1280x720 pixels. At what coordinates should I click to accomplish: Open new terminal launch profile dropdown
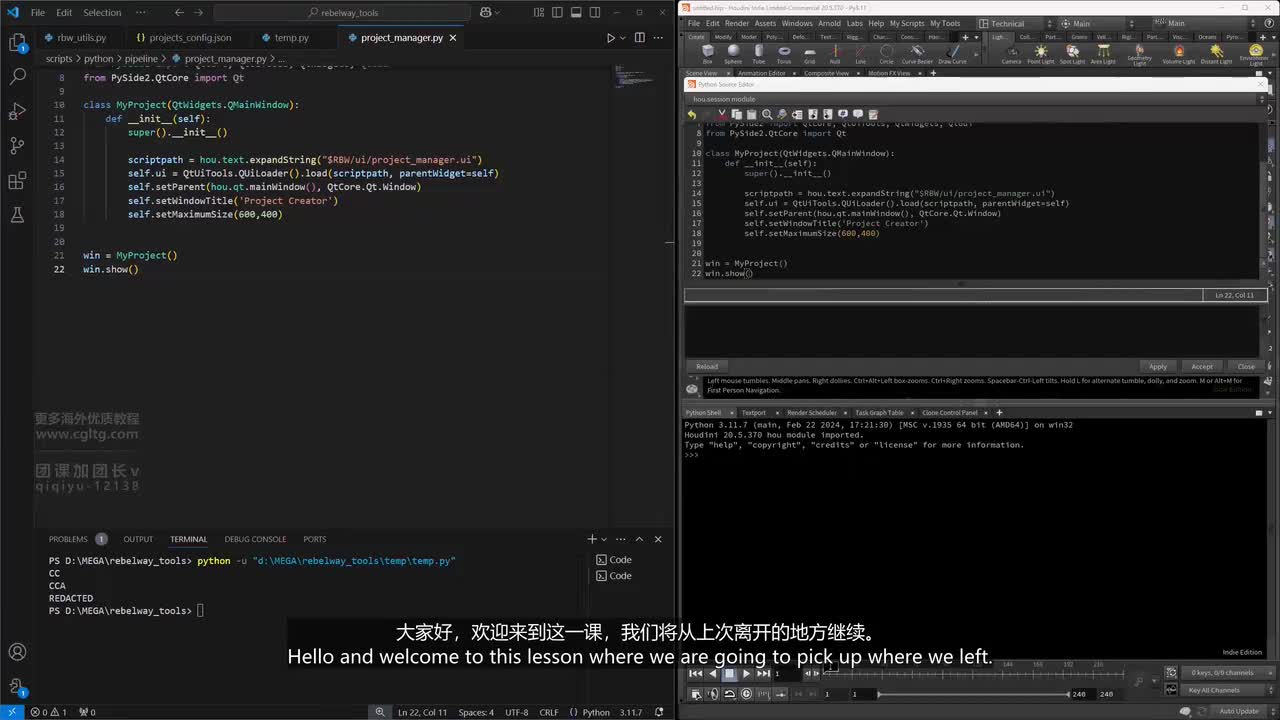click(x=606, y=539)
